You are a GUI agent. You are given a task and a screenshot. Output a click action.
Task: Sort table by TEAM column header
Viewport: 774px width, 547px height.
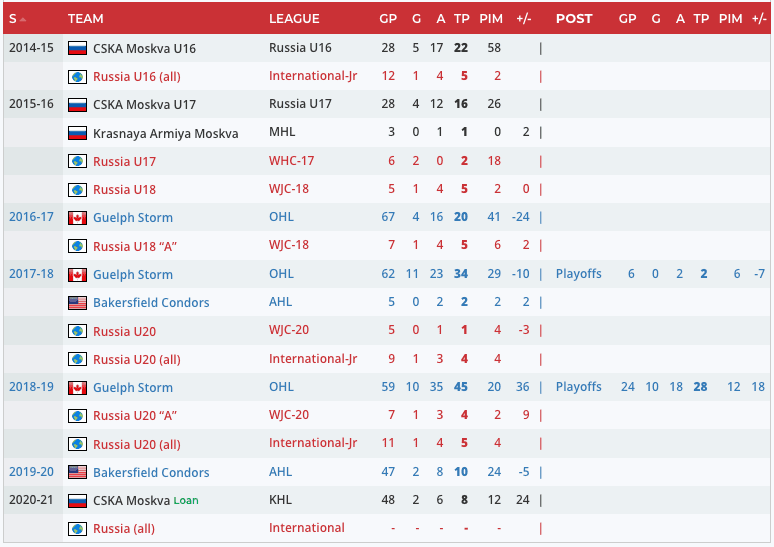(x=86, y=19)
